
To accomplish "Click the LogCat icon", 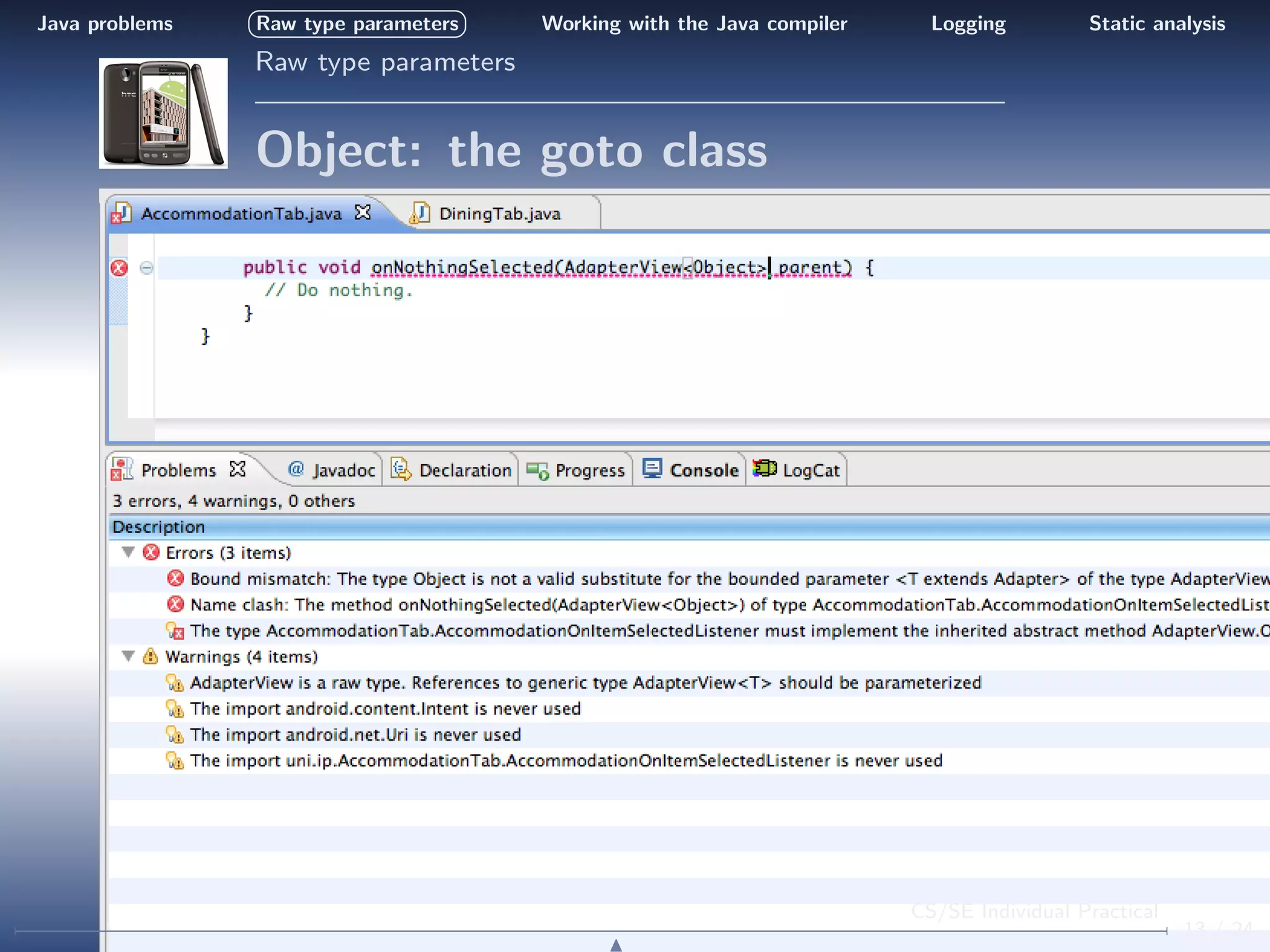I will [x=765, y=469].
